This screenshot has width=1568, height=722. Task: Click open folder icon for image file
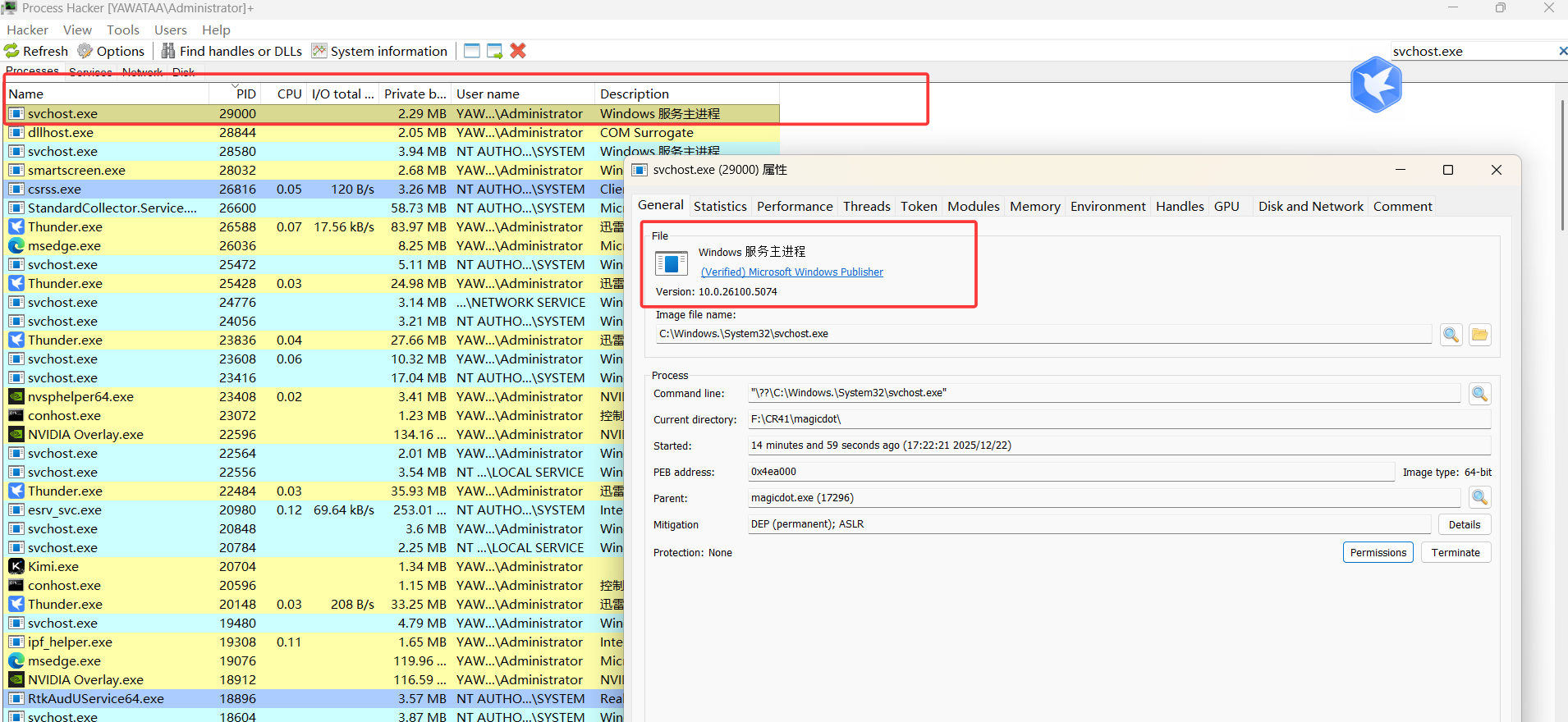tap(1479, 334)
